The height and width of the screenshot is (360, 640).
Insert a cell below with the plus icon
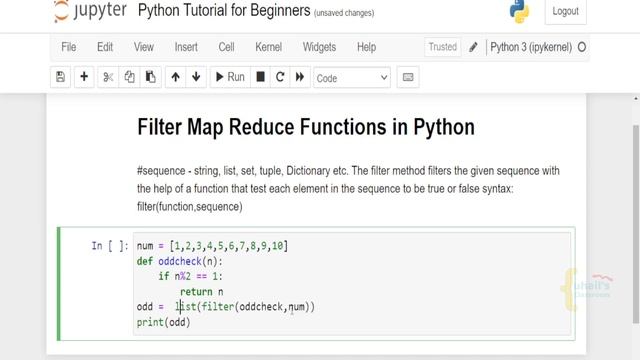84,77
